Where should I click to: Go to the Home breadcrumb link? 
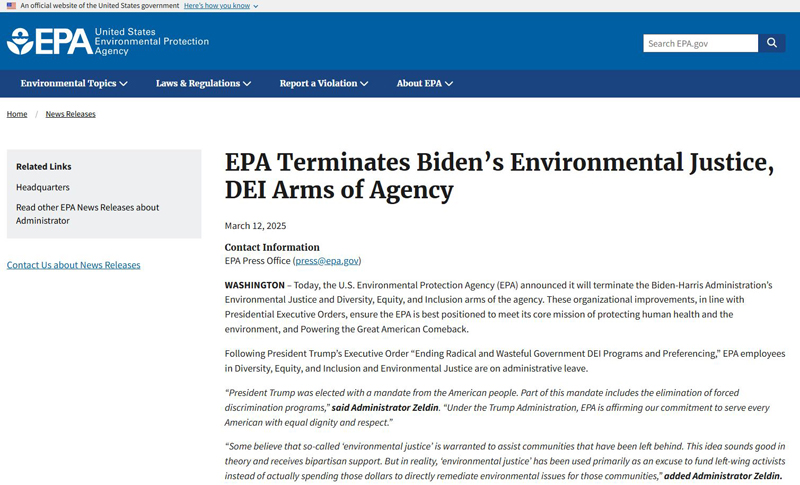tap(17, 114)
